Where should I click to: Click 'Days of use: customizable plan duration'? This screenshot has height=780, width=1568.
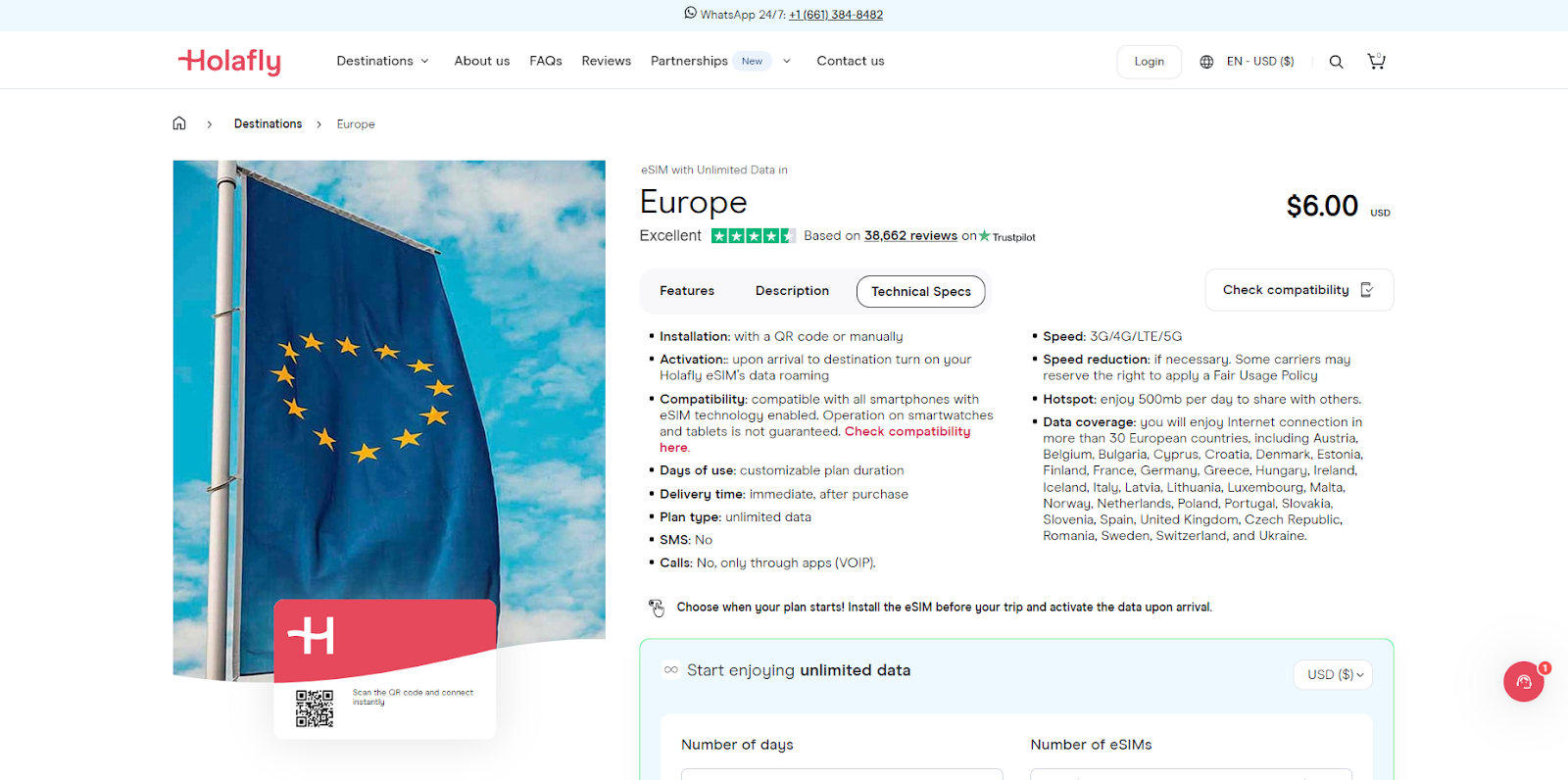click(x=782, y=471)
